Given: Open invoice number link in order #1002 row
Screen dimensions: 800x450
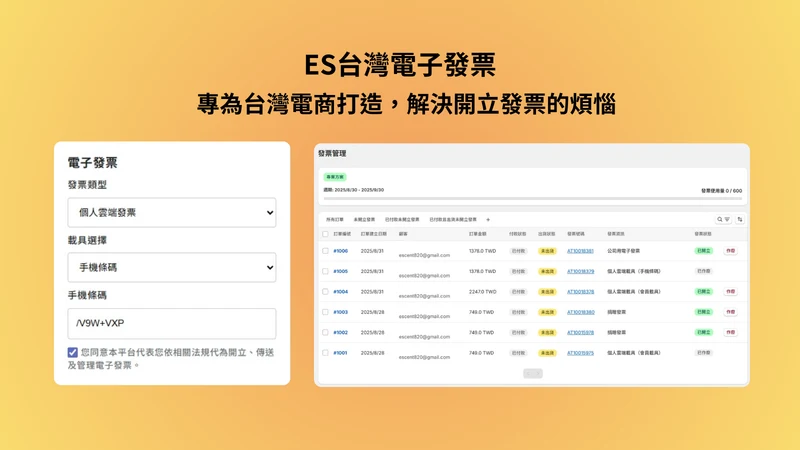Looking at the screenshot, I should [x=580, y=333].
